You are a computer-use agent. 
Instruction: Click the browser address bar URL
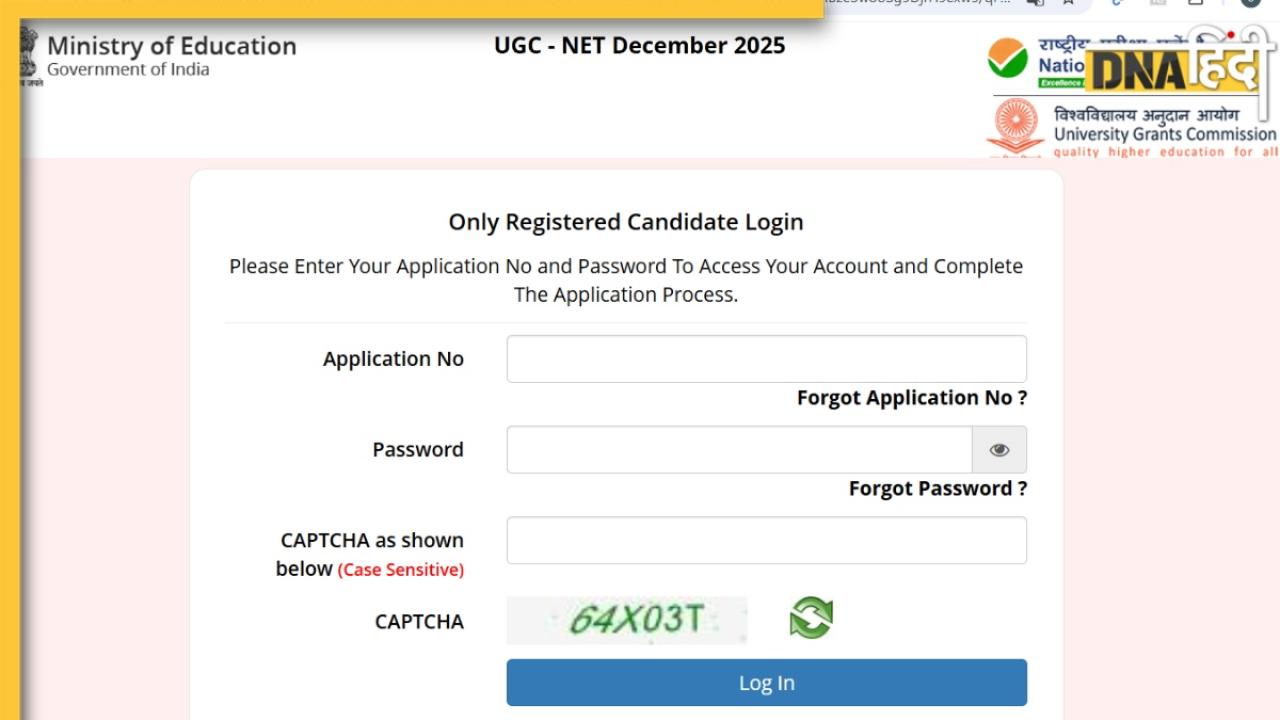920,4
